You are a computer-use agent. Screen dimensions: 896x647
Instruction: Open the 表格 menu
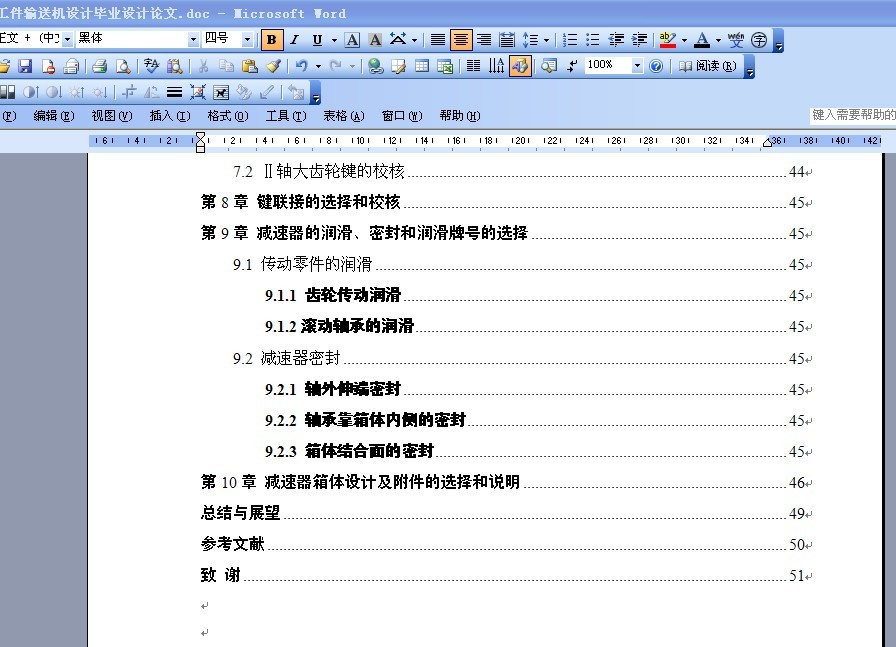[x=343, y=116]
